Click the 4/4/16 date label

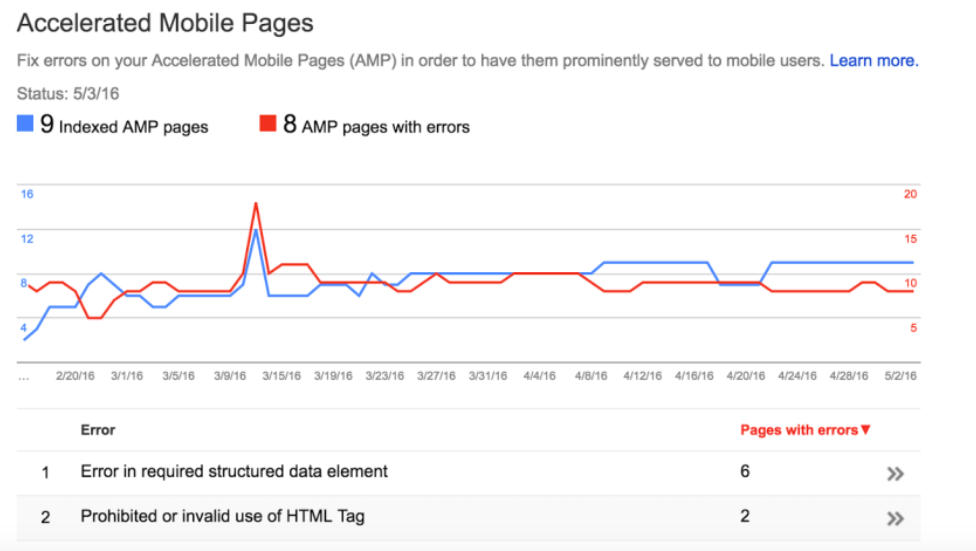[539, 376]
